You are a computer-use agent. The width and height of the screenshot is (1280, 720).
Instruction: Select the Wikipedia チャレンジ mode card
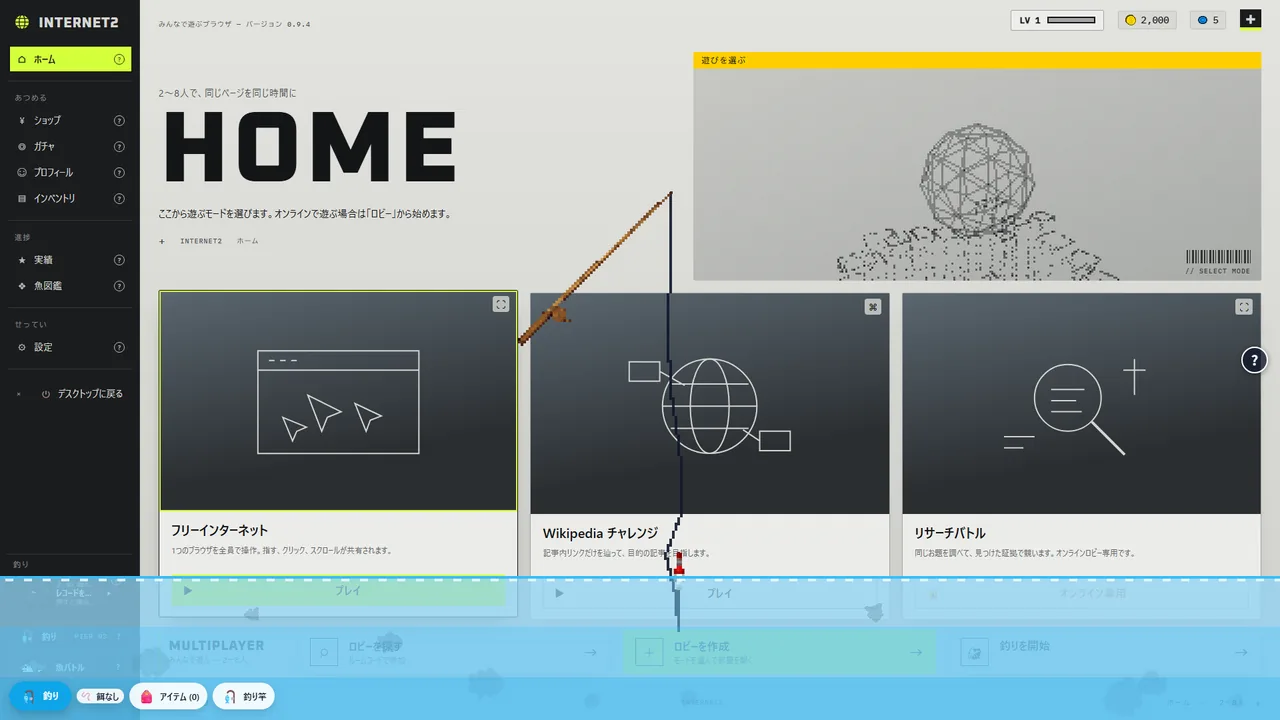point(710,455)
